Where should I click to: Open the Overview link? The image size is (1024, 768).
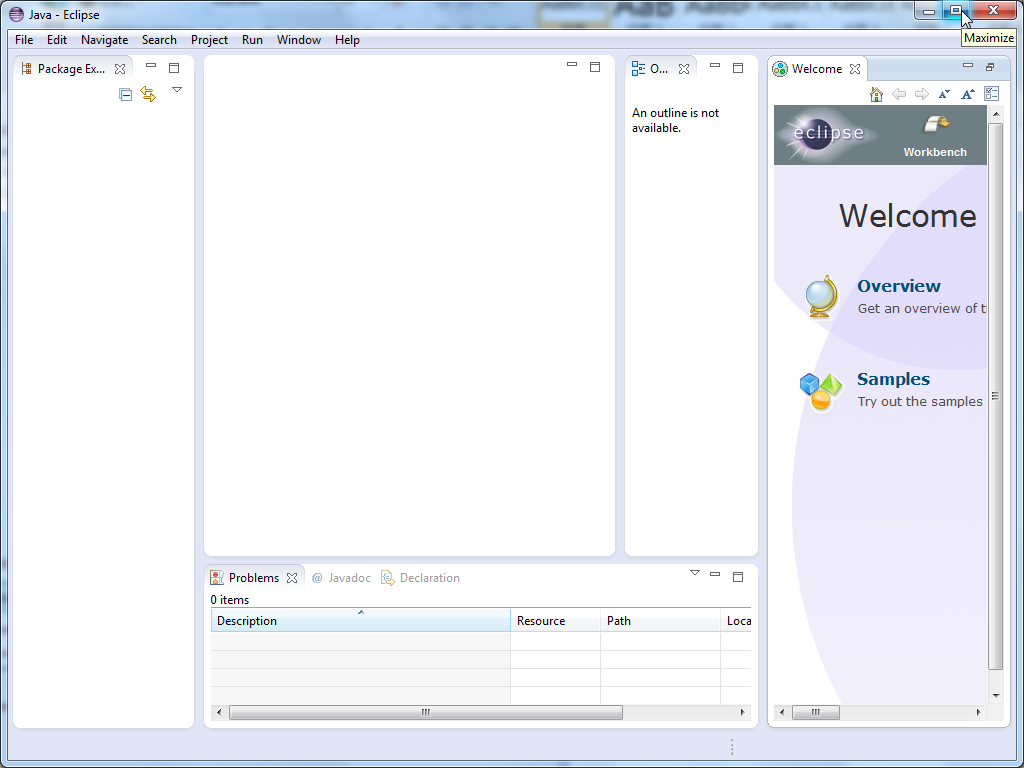click(x=899, y=286)
